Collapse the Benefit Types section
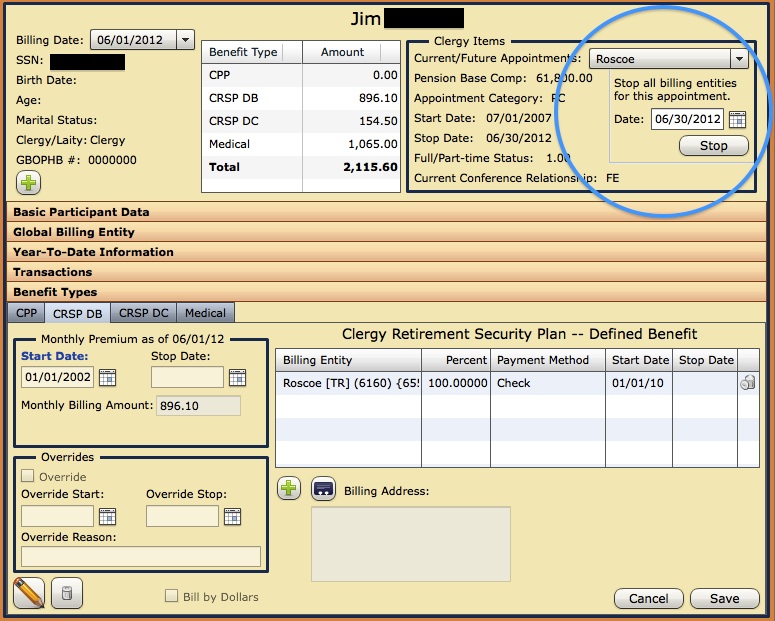This screenshot has height=621, width=775. click(386, 292)
